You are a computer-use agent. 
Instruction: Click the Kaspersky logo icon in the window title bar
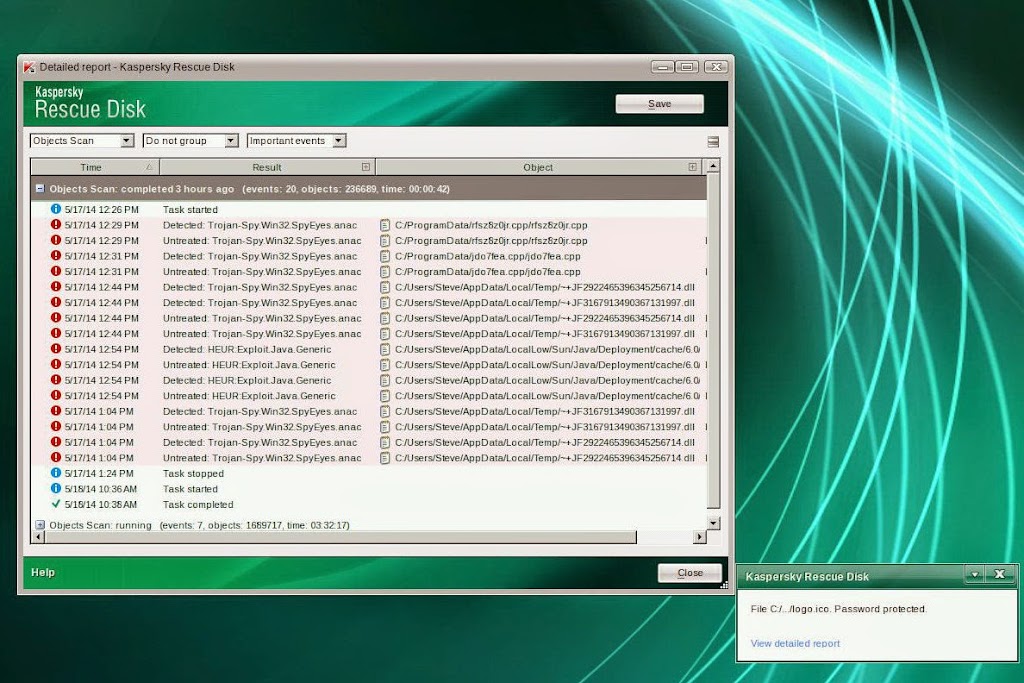[x=29, y=67]
